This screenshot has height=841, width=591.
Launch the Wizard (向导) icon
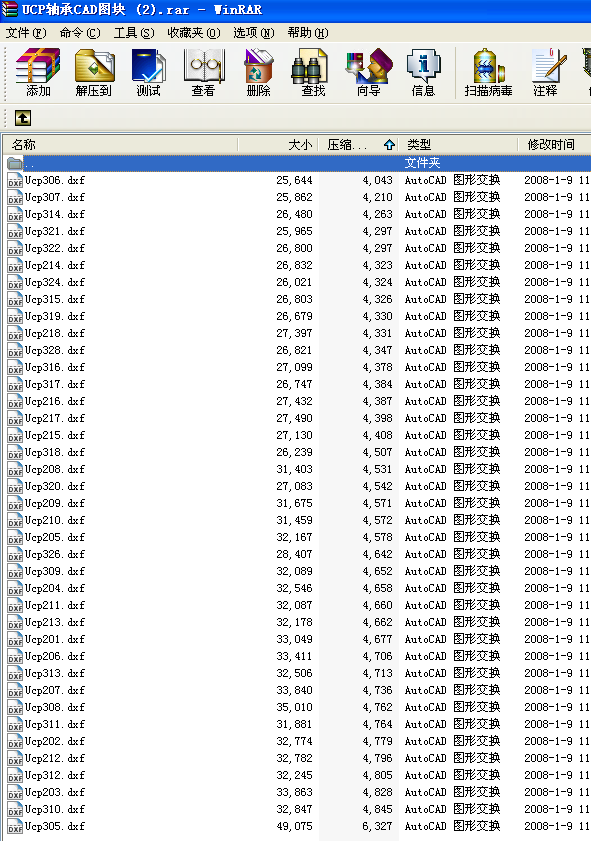pyautogui.click(x=368, y=72)
